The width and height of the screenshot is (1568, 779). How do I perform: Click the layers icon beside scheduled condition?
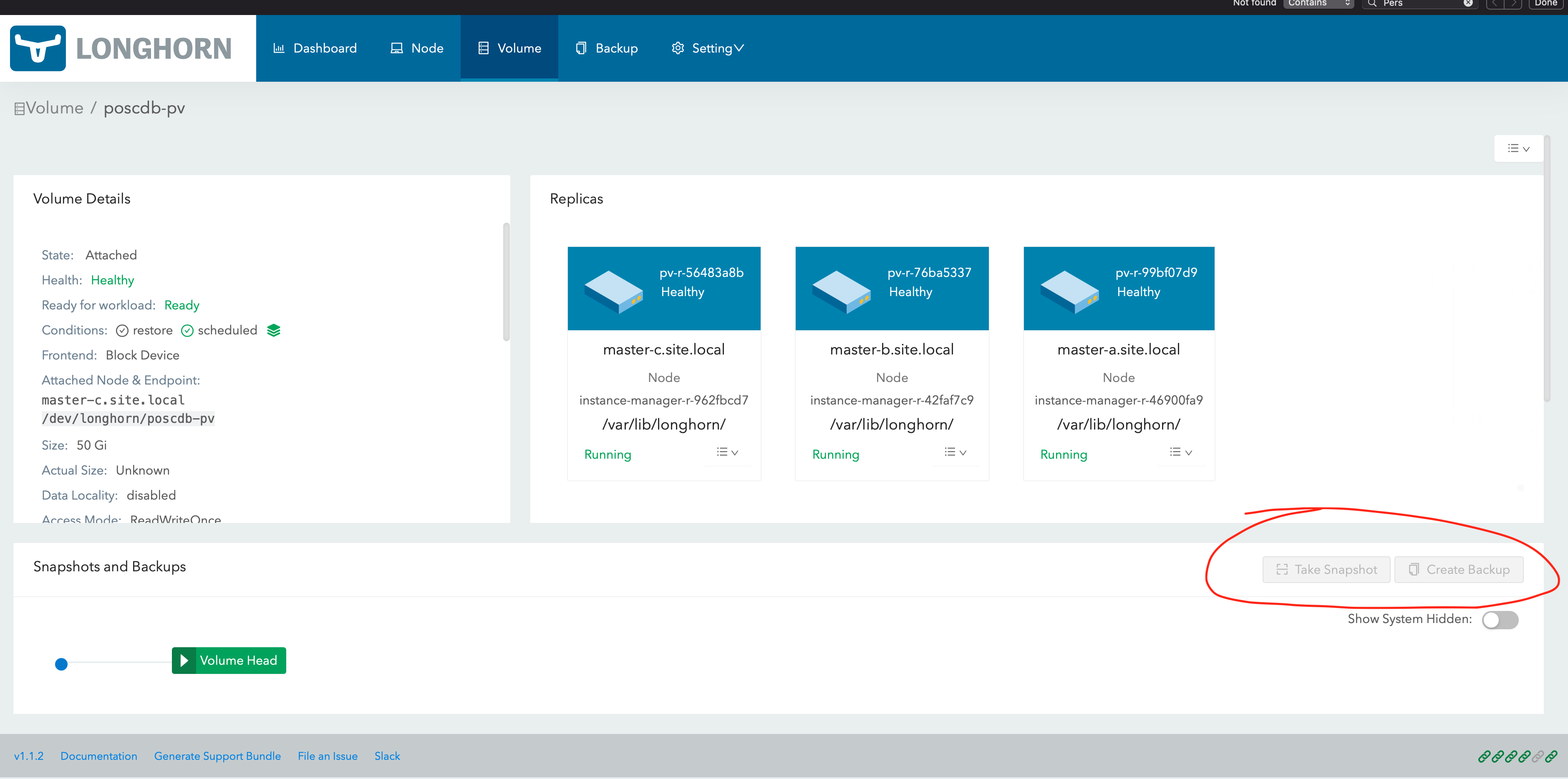click(273, 330)
